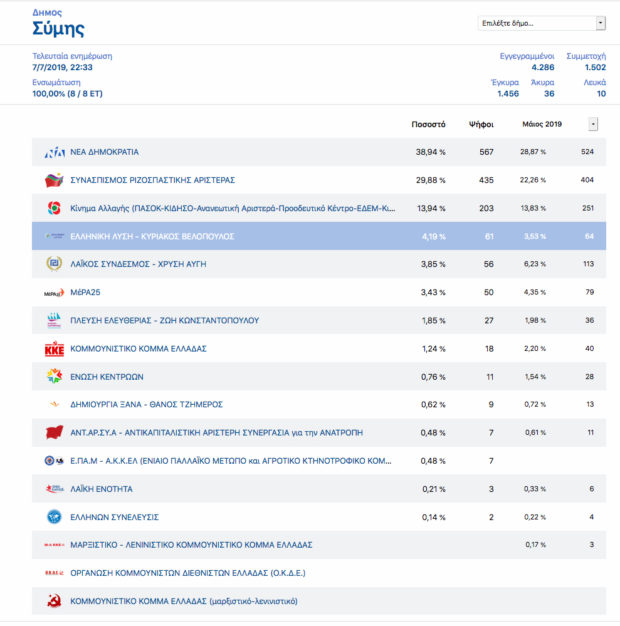
Task: Click the Σύμης municipality title
Action: pos(58,29)
